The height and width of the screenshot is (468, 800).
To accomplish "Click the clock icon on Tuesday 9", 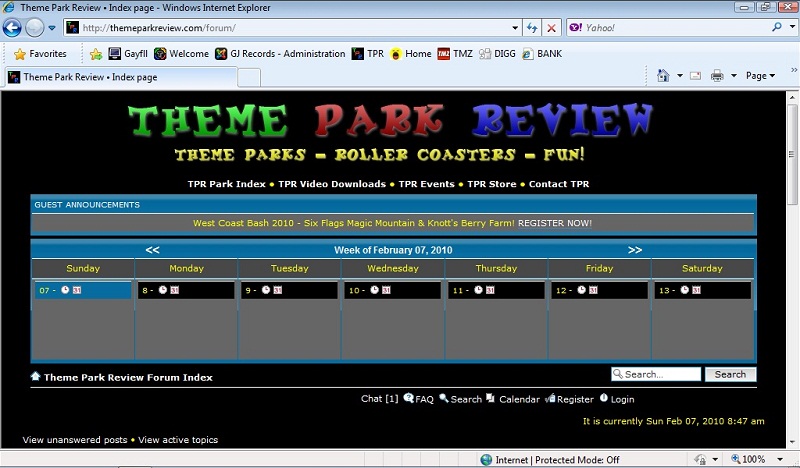I will tap(266, 290).
